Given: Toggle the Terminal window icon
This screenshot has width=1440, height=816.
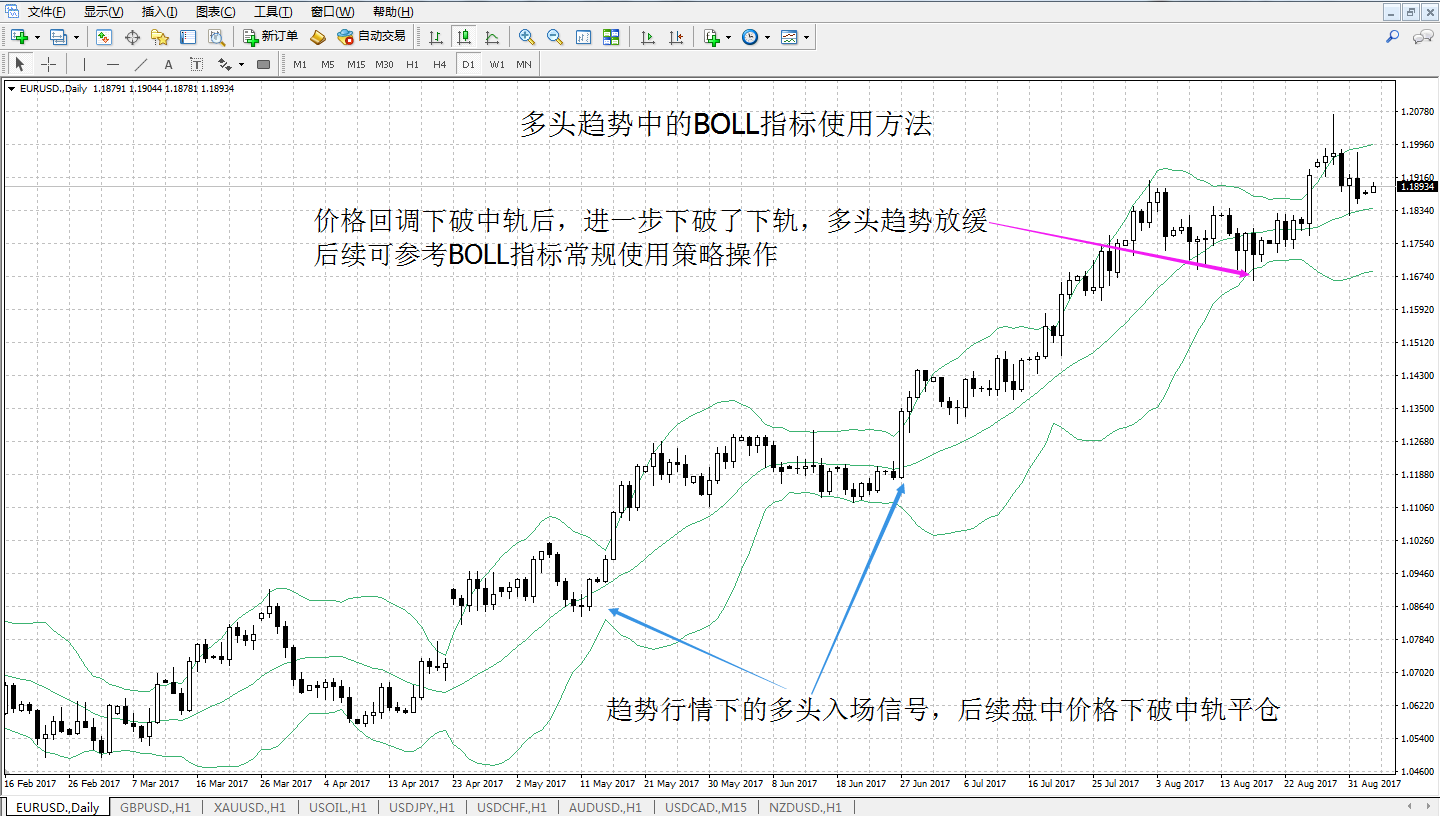Looking at the screenshot, I should (x=187, y=37).
